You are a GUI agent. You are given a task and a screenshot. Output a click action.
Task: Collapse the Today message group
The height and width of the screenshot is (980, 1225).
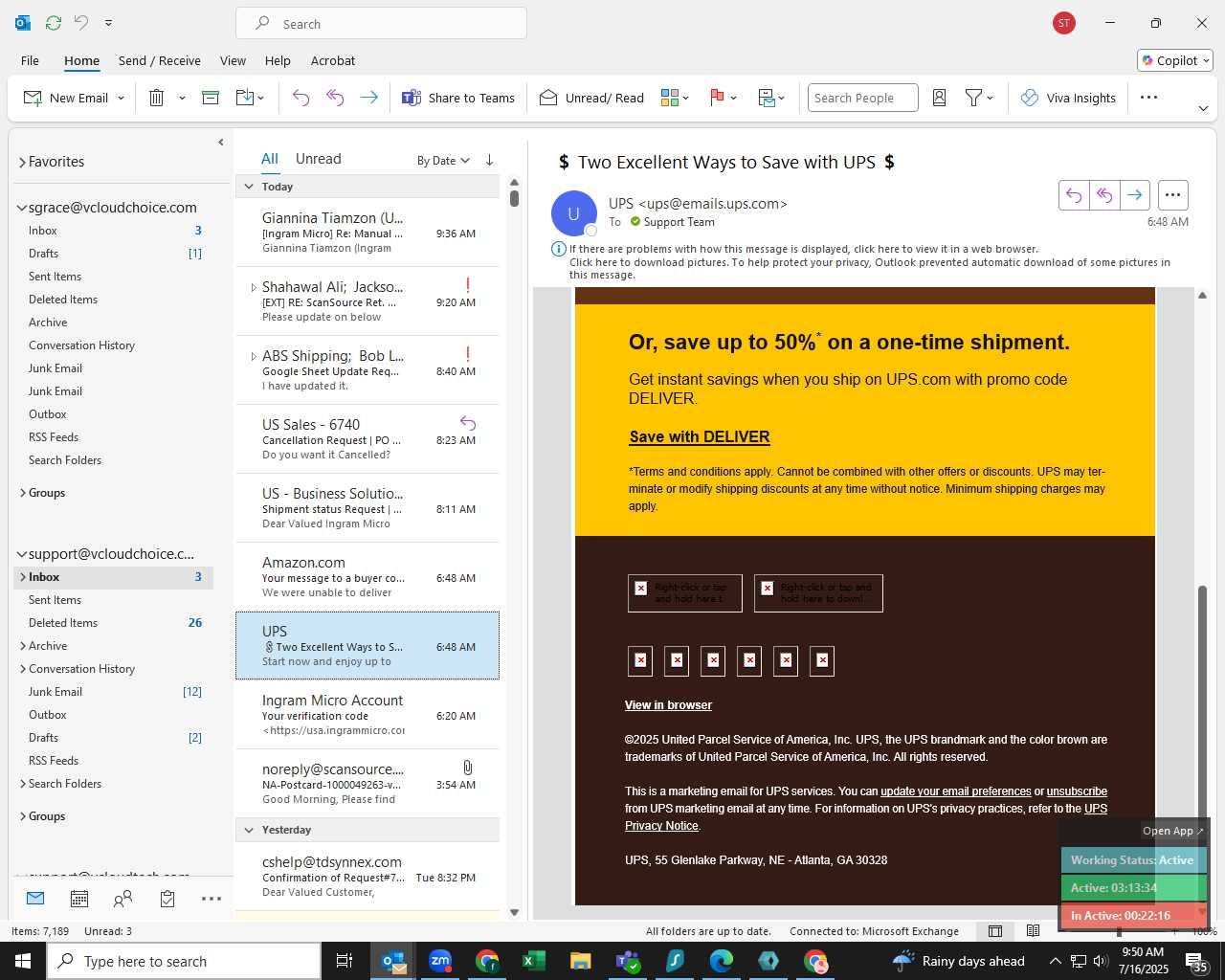[x=249, y=187]
